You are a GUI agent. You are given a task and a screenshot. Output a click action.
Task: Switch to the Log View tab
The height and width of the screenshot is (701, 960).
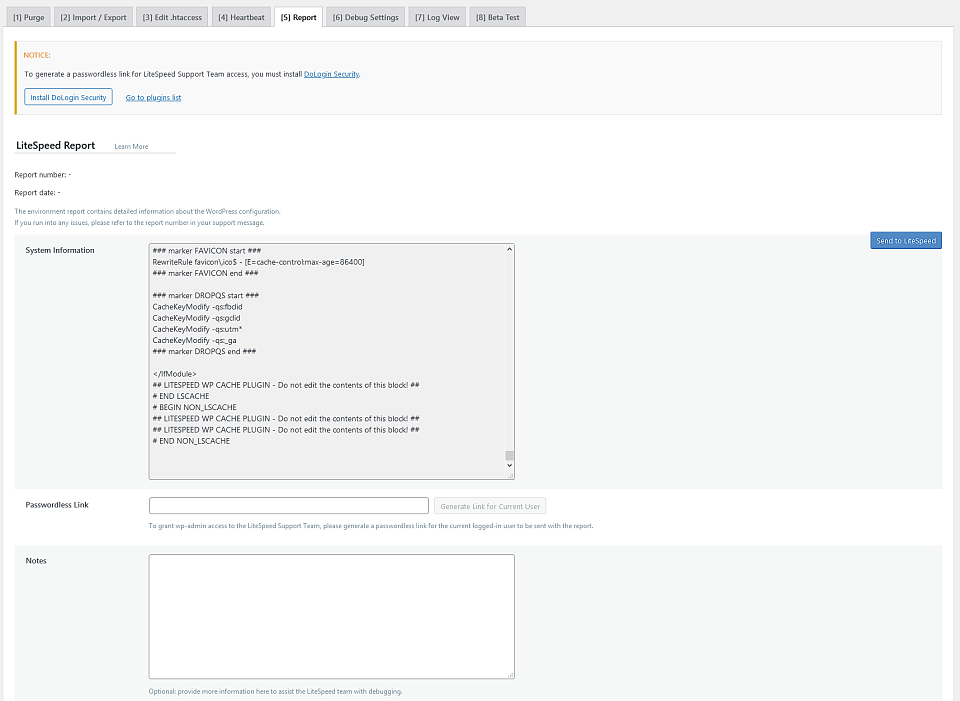click(437, 17)
